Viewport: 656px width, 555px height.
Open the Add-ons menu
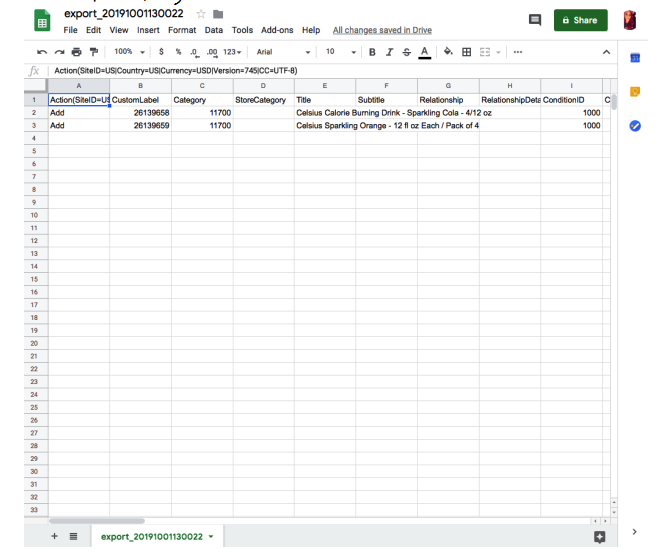click(277, 30)
